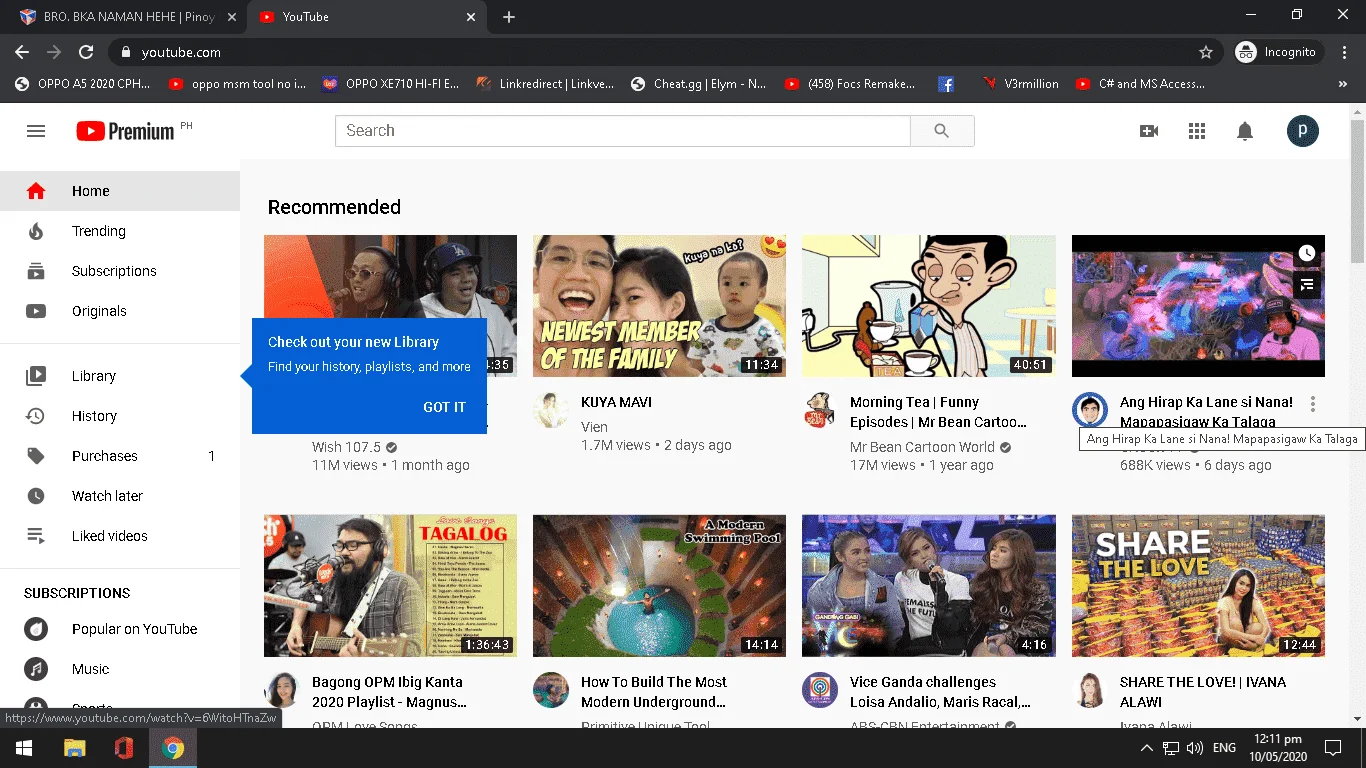The image size is (1366, 768).
Task: Open the create video camera icon
Action: 1149,131
